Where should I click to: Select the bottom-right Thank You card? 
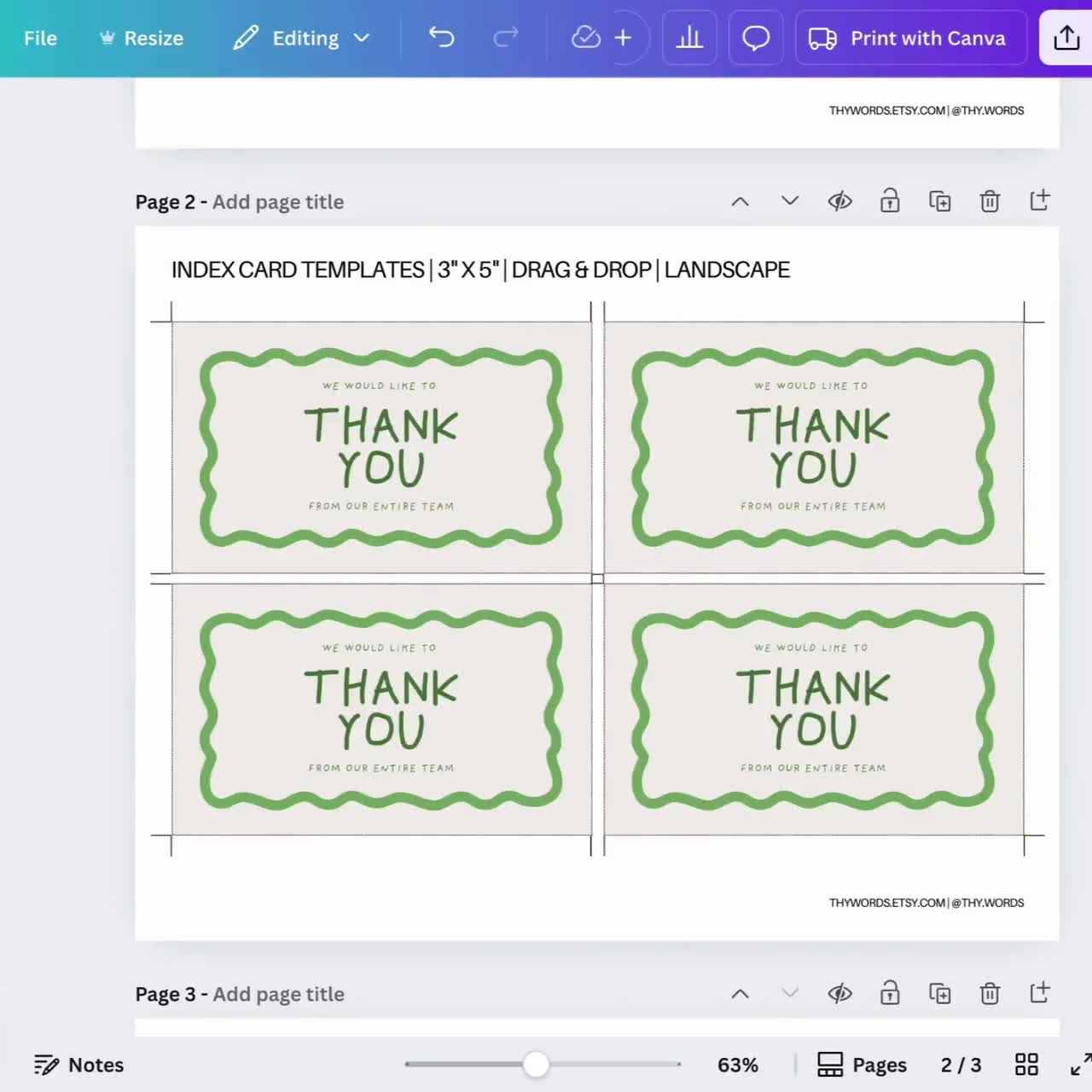click(x=814, y=710)
